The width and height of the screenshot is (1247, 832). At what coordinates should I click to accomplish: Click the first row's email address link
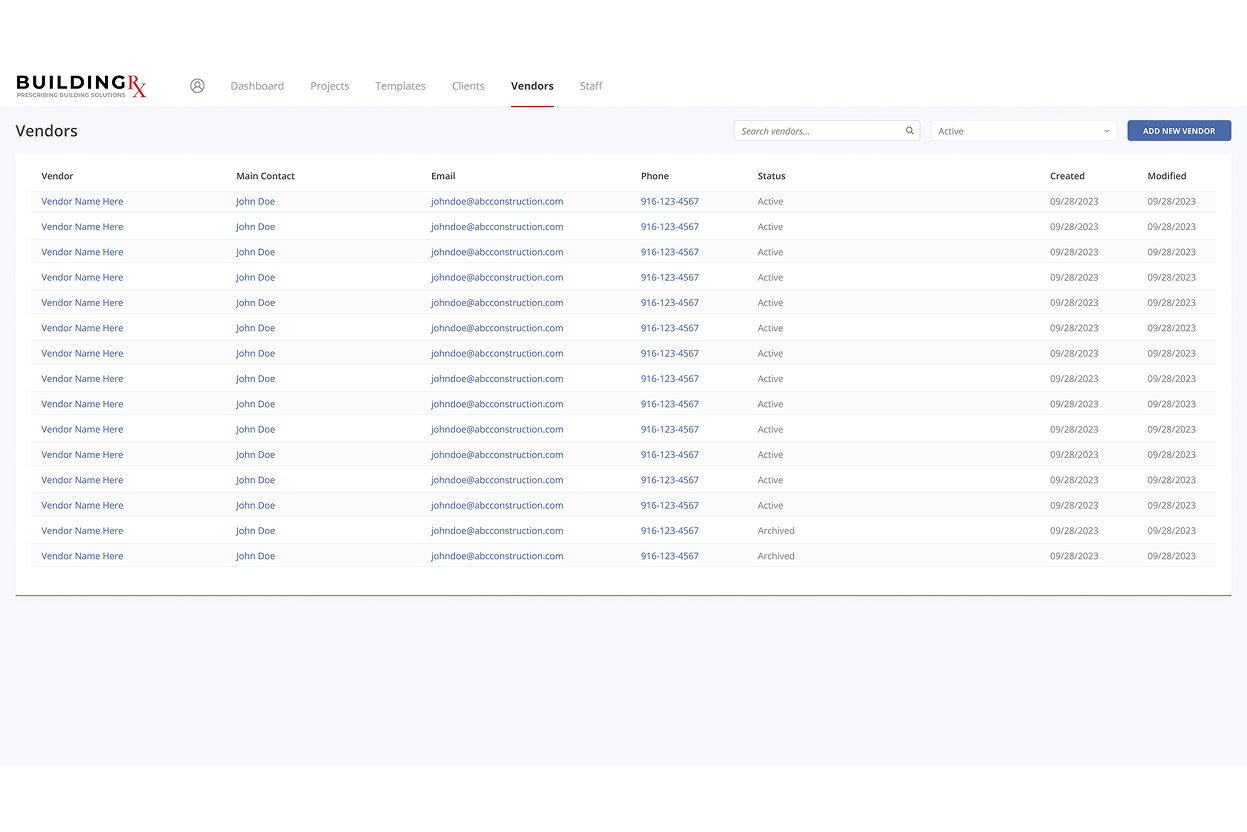(497, 201)
